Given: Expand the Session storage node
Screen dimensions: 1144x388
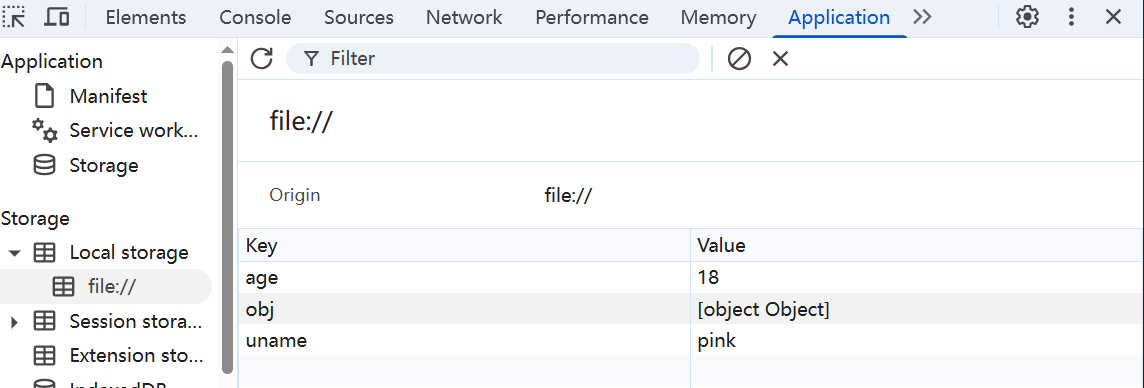Looking at the screenshot, I should point(15,322).
